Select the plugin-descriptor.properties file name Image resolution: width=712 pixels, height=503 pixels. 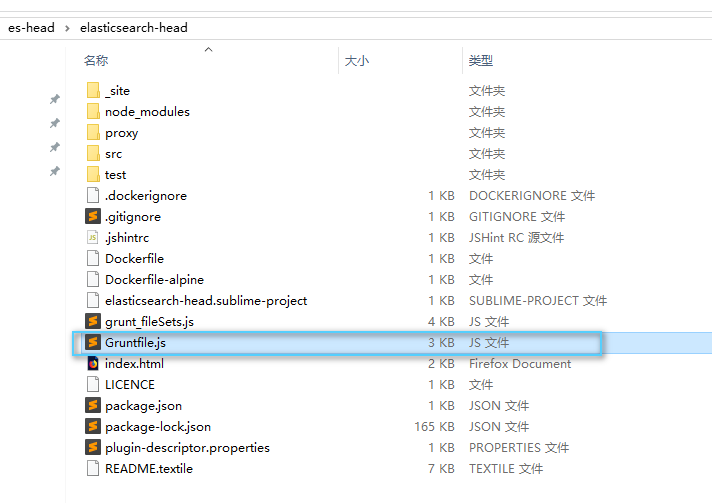[188, 447]
